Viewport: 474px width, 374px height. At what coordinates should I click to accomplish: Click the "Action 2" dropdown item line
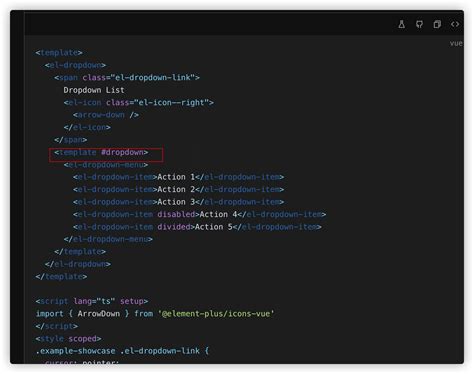[x=178, y=189]
